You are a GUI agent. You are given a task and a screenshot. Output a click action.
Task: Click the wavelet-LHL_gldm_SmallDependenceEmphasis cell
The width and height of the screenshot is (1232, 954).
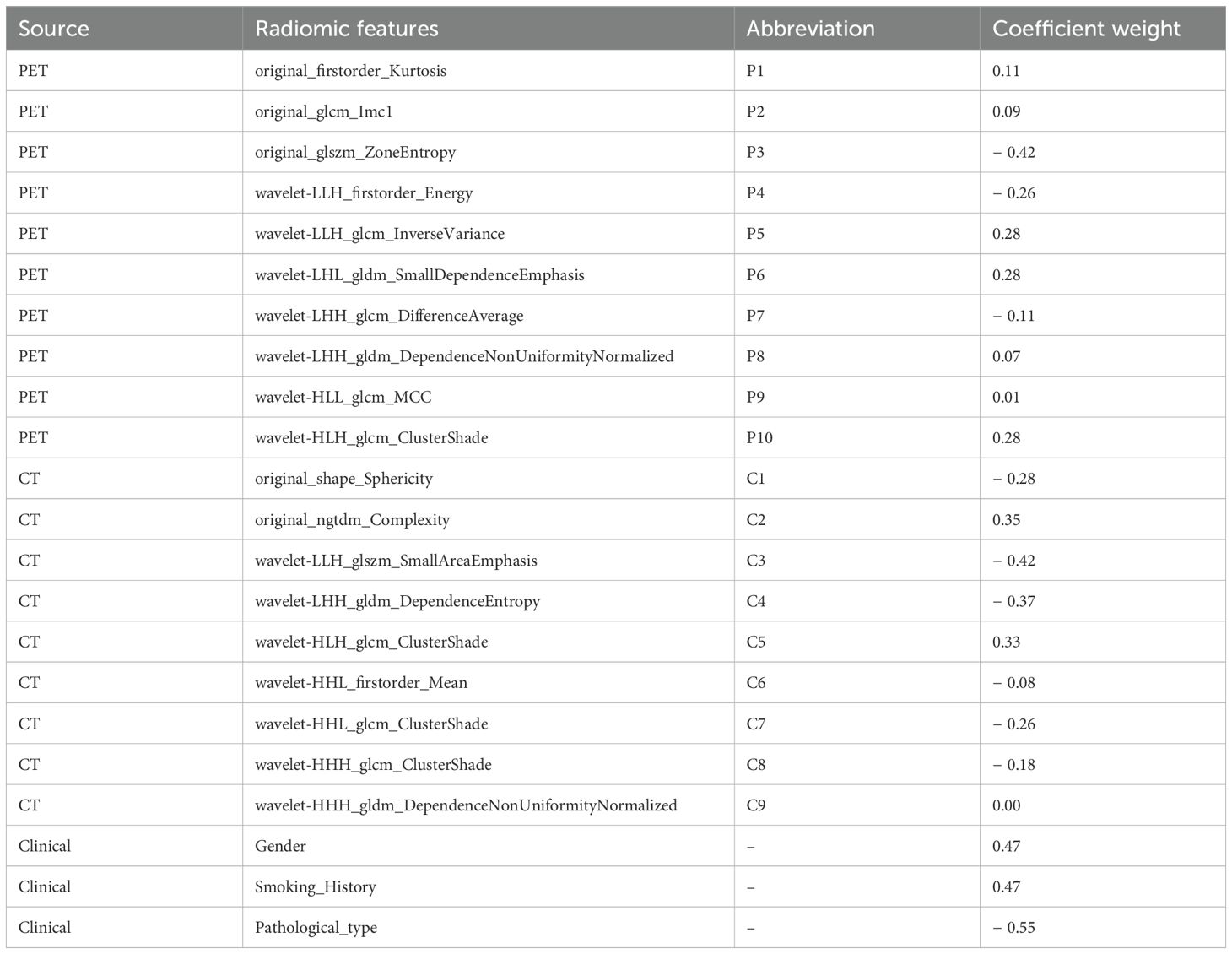419,275
